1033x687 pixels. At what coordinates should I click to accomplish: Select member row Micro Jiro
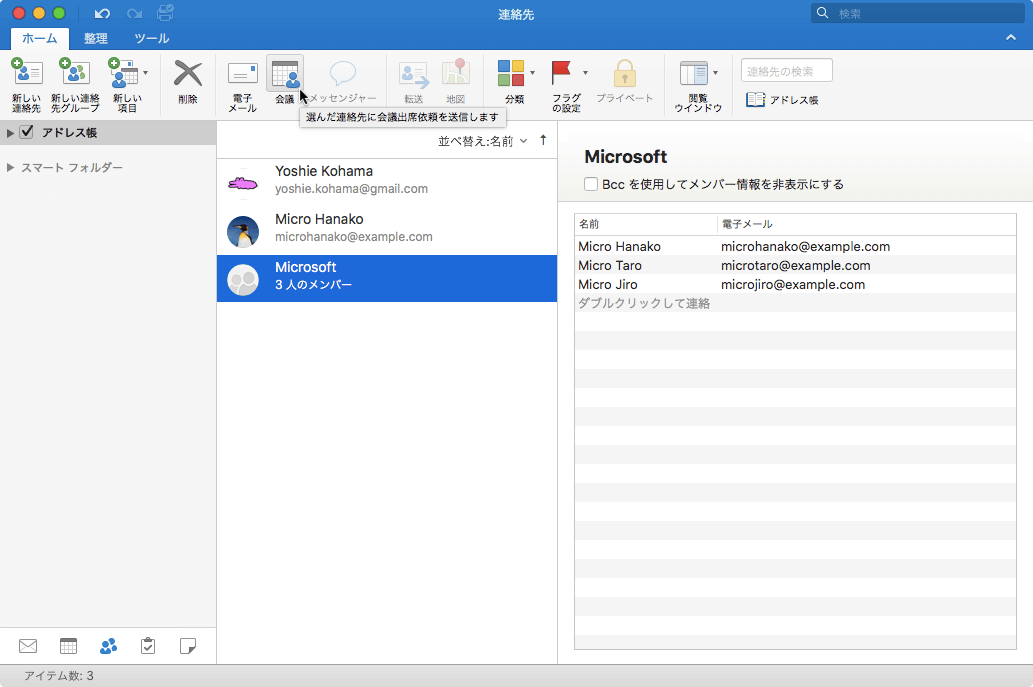[x=795, y=285]
